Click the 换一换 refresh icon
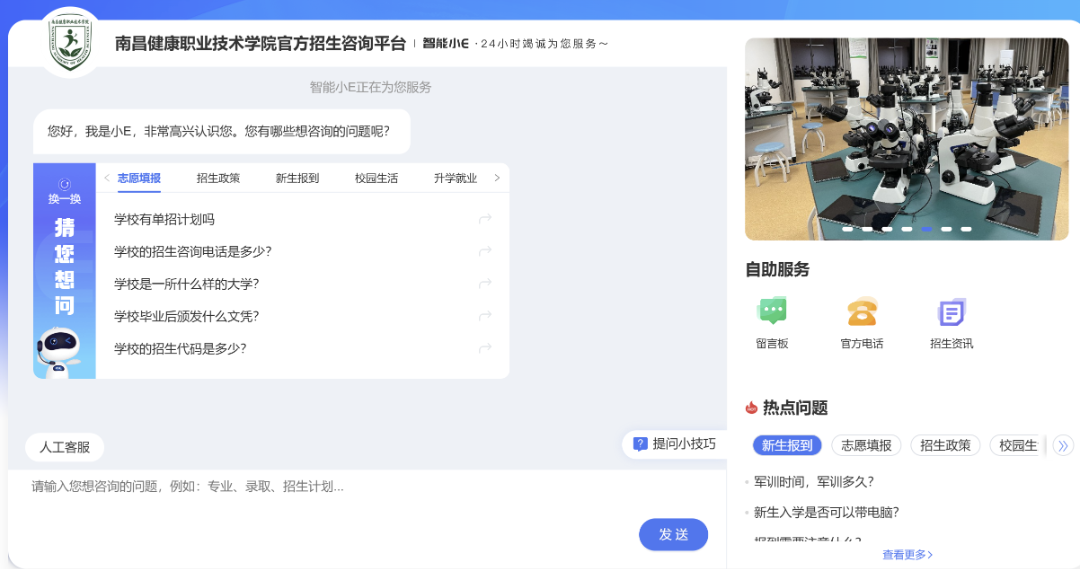 pyautogui.click(x=64, y=184)
